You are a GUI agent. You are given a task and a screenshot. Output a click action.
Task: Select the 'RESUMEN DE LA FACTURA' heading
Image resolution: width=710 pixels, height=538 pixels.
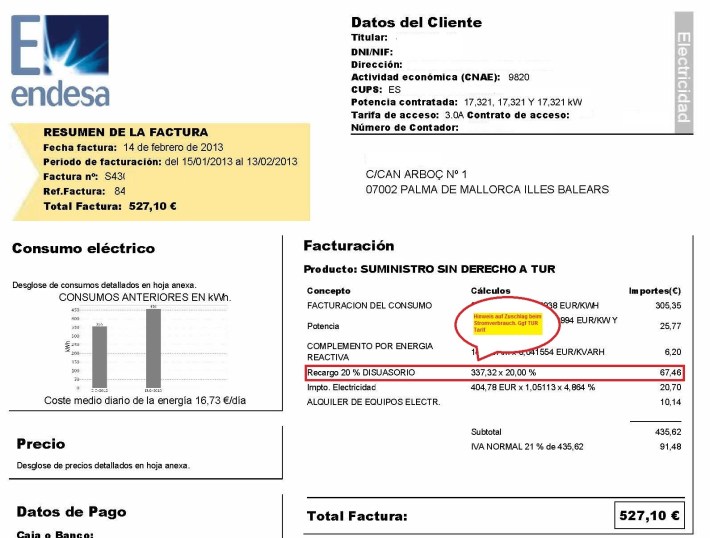[126, 132]
